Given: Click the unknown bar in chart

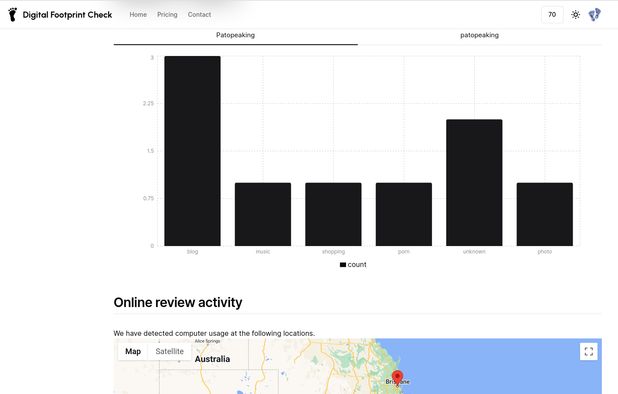Looking at the screenshot, I should pyautogui.click(x=474, y=182).
